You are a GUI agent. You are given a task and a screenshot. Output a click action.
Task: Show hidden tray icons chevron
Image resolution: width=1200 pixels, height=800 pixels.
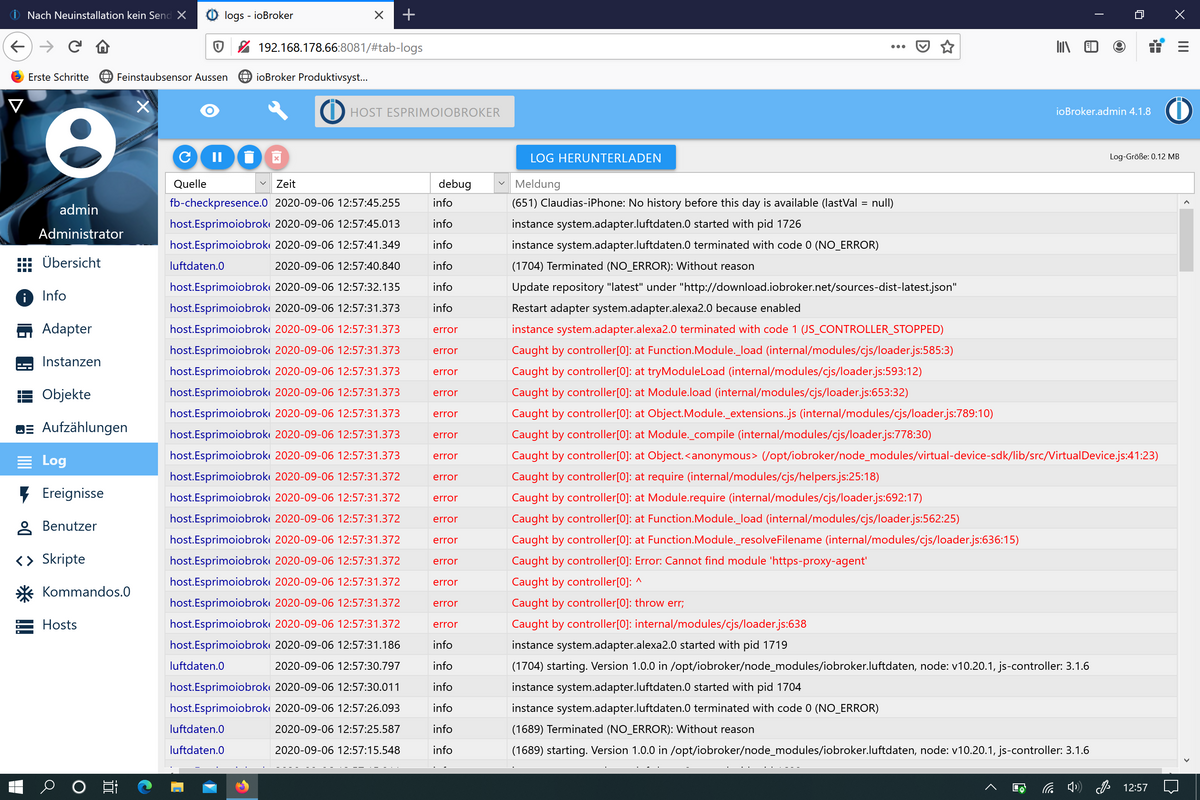(990, 787)
